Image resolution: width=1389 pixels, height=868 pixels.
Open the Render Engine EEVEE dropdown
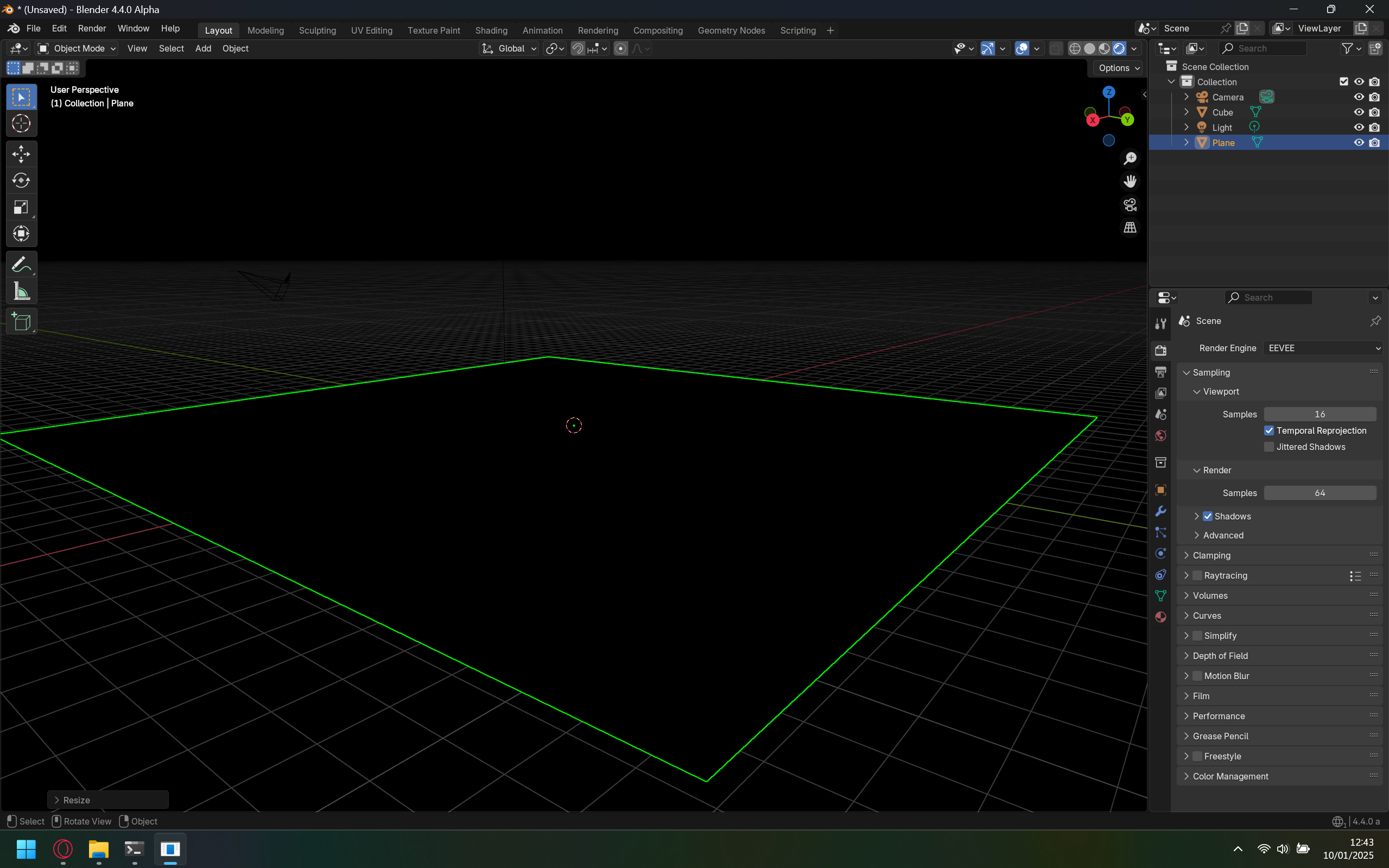pyautogui.click(x=1323, y=348)
